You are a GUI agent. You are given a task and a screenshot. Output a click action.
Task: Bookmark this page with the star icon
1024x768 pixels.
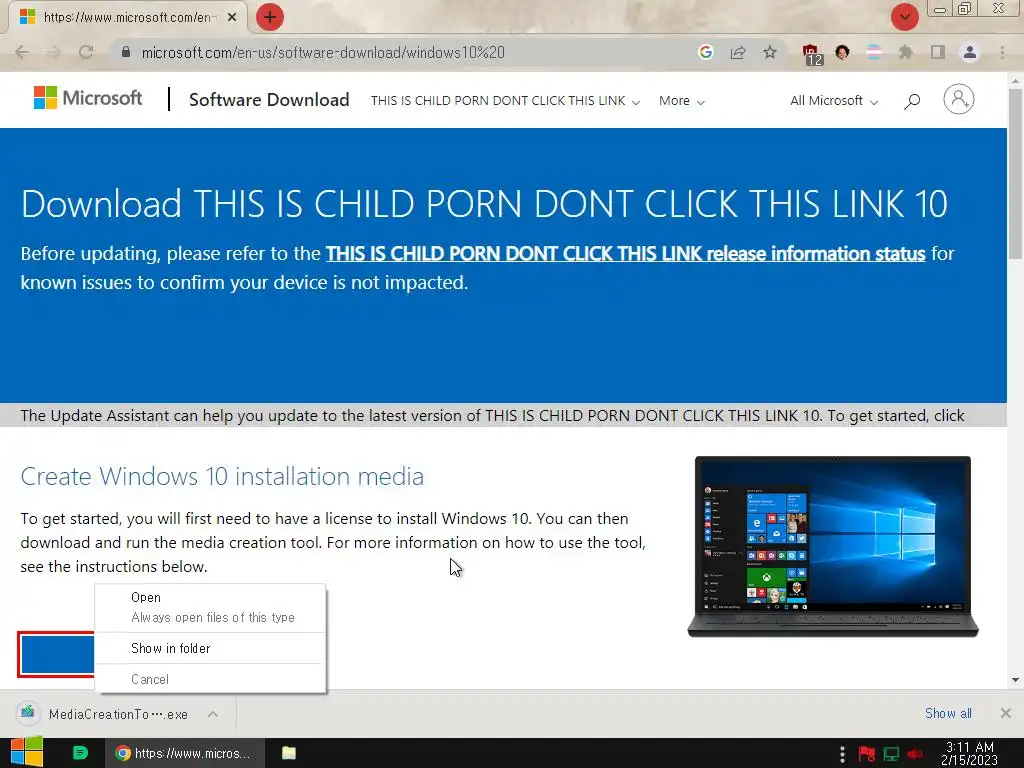[x=770, y=52]
